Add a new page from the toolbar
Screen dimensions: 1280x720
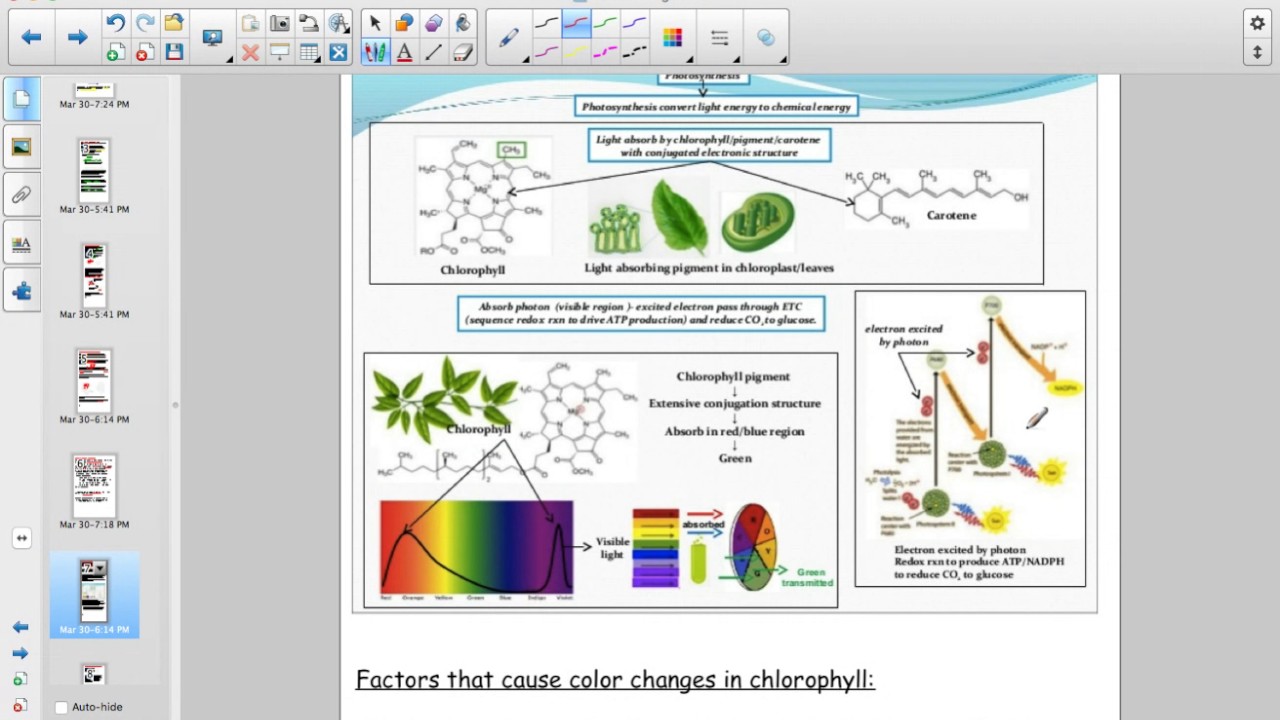[115, 52]
